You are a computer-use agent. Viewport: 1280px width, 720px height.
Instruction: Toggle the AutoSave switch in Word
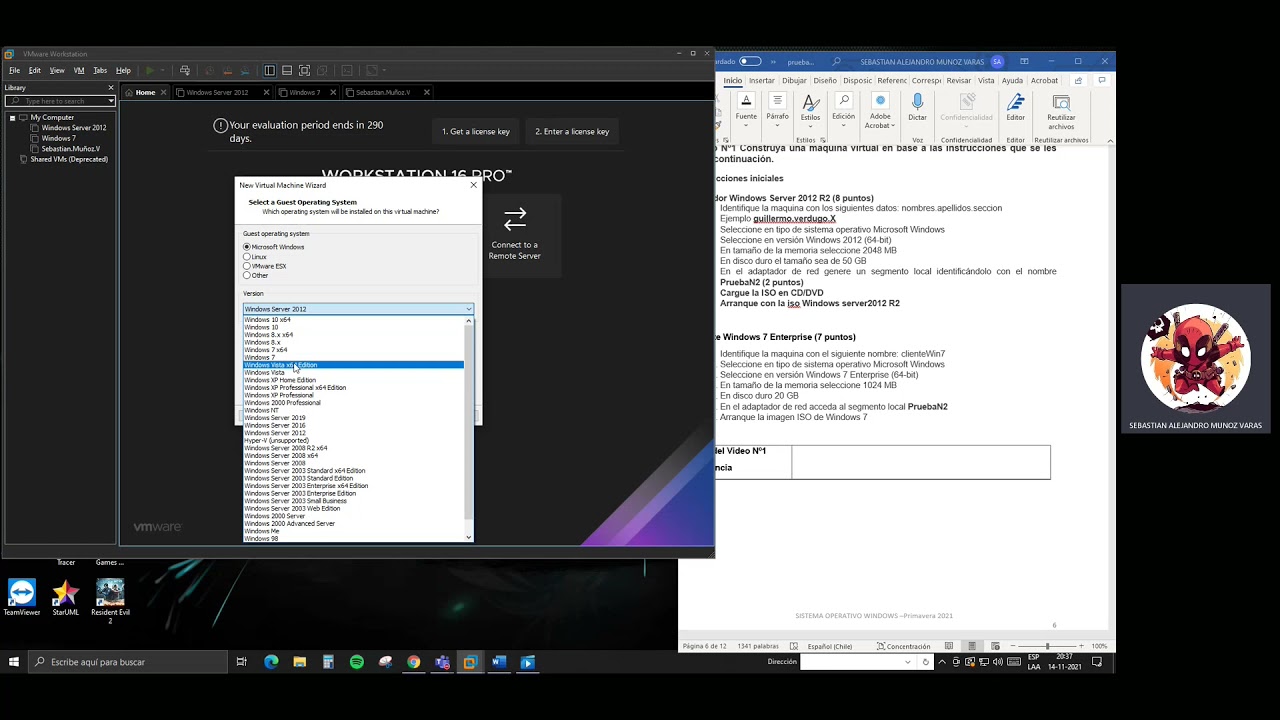pyautogui.click(x=750, y=61)
